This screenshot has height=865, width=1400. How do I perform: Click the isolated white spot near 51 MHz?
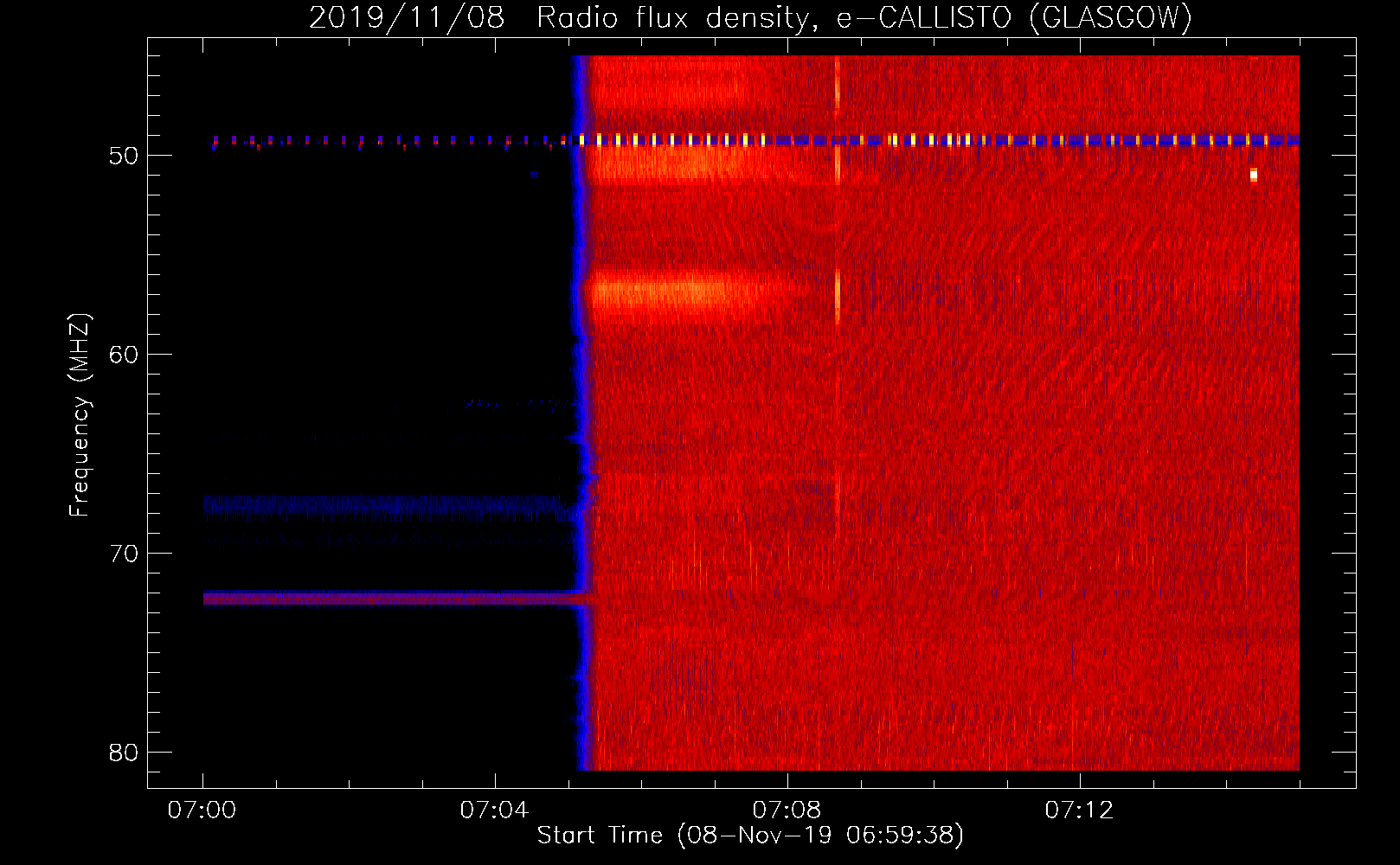pyautogui.click(x=1253, y=176)
